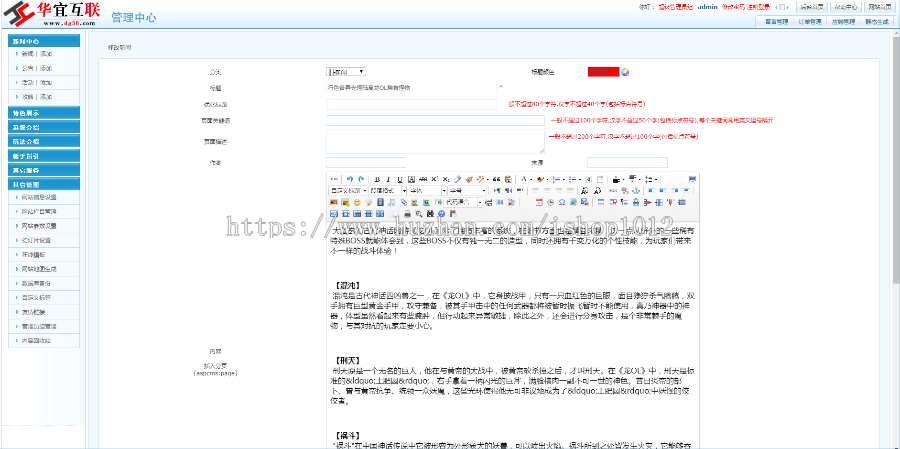
Task: Click the 页面描述 textarea
Action: tap(435, 141)
